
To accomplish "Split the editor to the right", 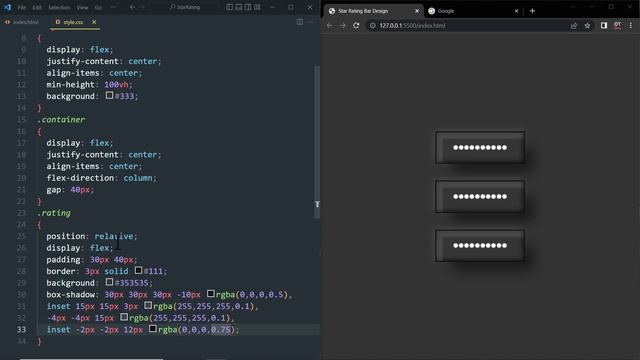I will point(300,22).
